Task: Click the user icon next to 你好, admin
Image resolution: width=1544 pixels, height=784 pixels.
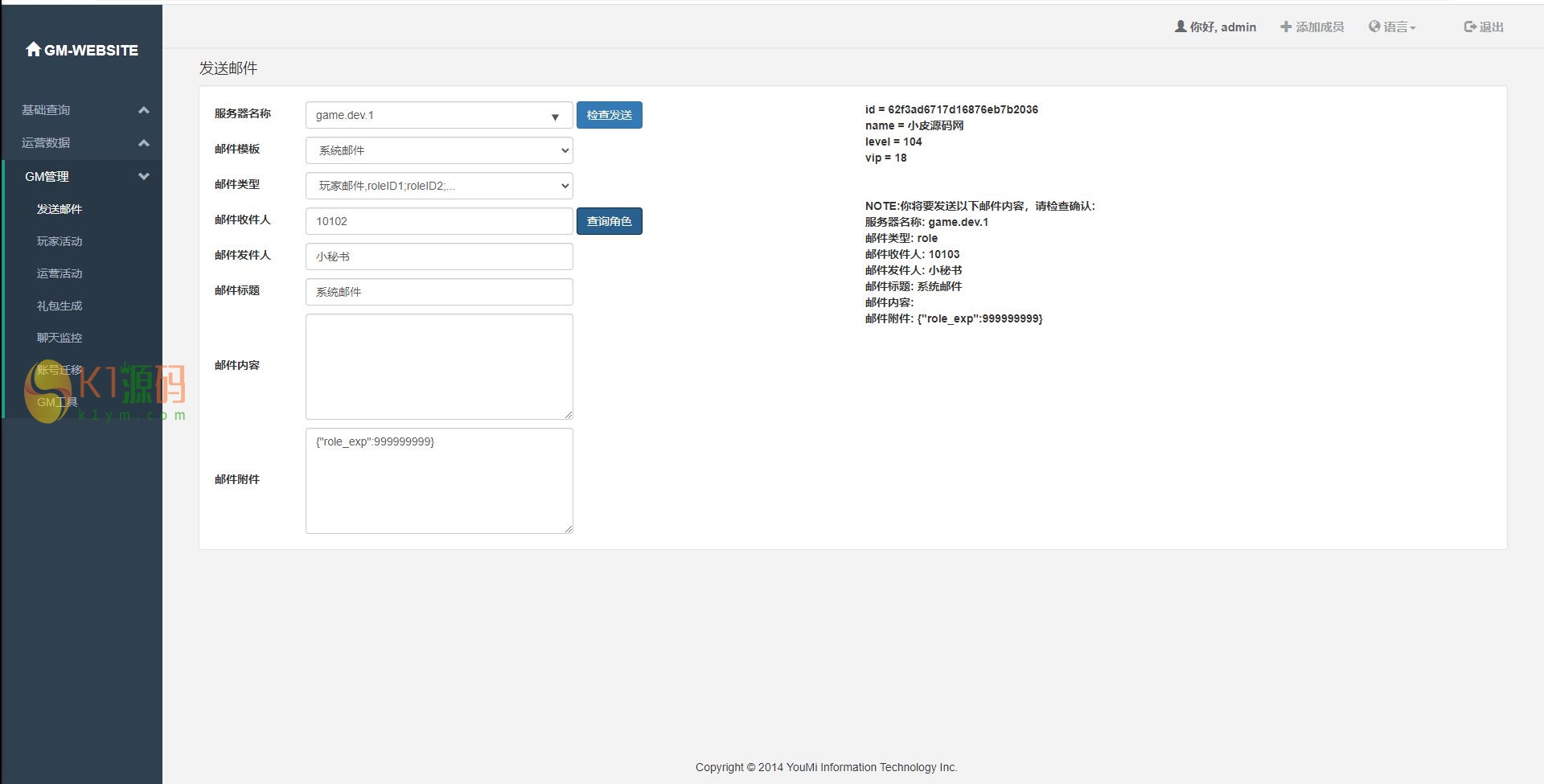Action: tap(1181, 27)
